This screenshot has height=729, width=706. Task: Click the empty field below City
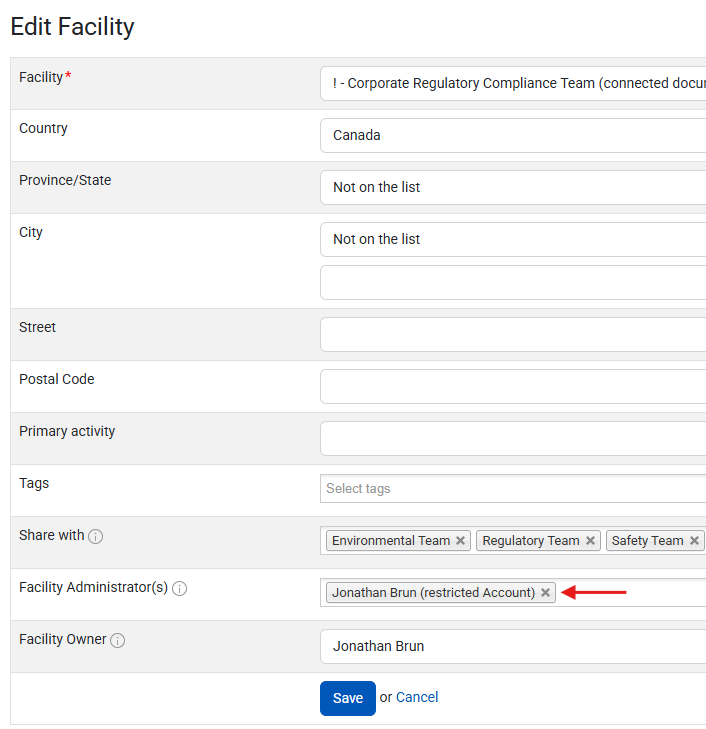pos(512,282)
